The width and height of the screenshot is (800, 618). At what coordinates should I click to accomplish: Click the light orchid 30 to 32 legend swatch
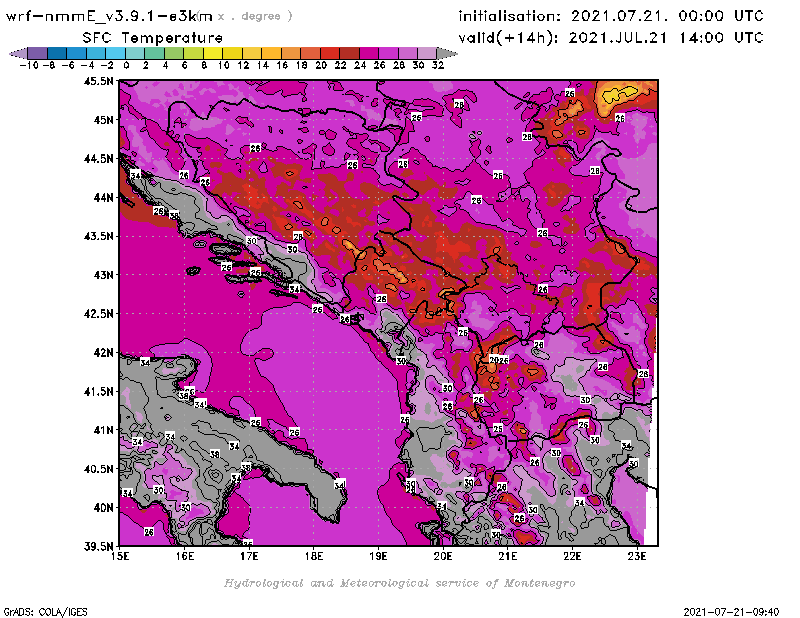(x=428, y=53)
